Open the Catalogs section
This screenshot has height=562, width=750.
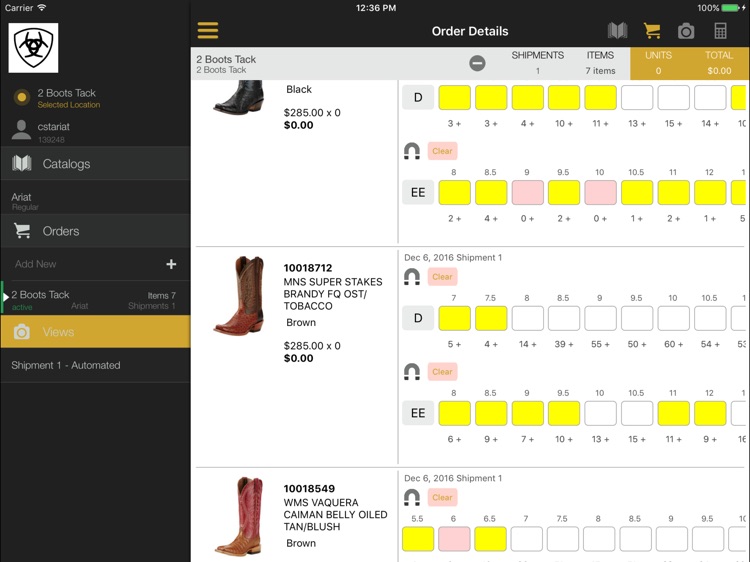coord(66,164)
